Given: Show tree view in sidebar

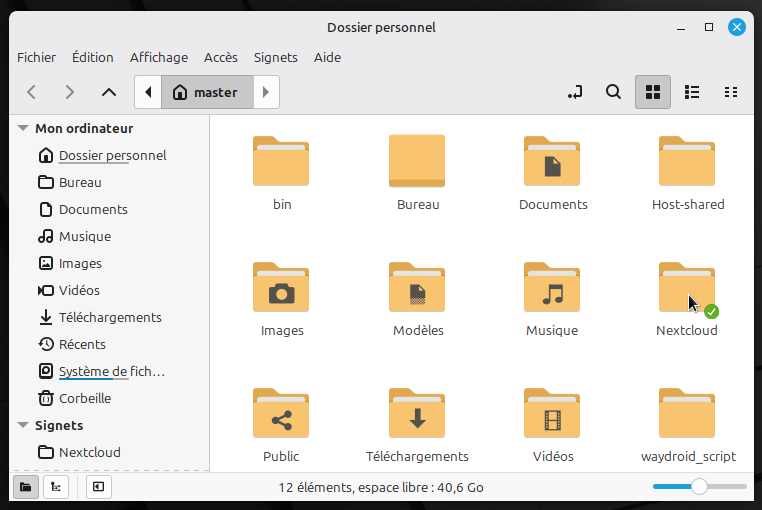Looking at the screenshot, I should 55,487.
